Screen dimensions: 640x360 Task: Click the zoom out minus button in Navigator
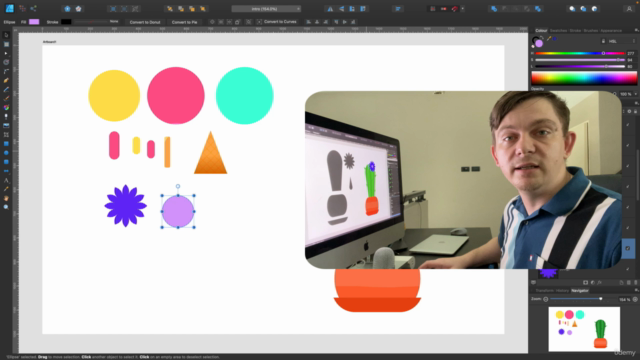pos(545,299)
